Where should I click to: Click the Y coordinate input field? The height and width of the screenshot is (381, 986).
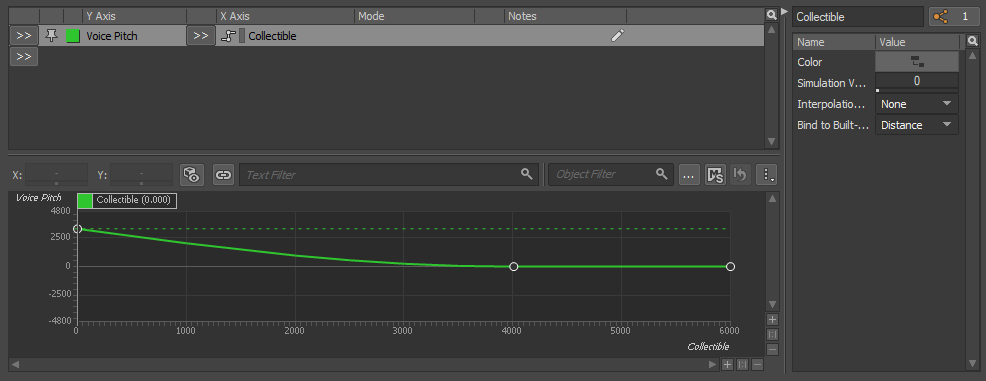(141, 174)
